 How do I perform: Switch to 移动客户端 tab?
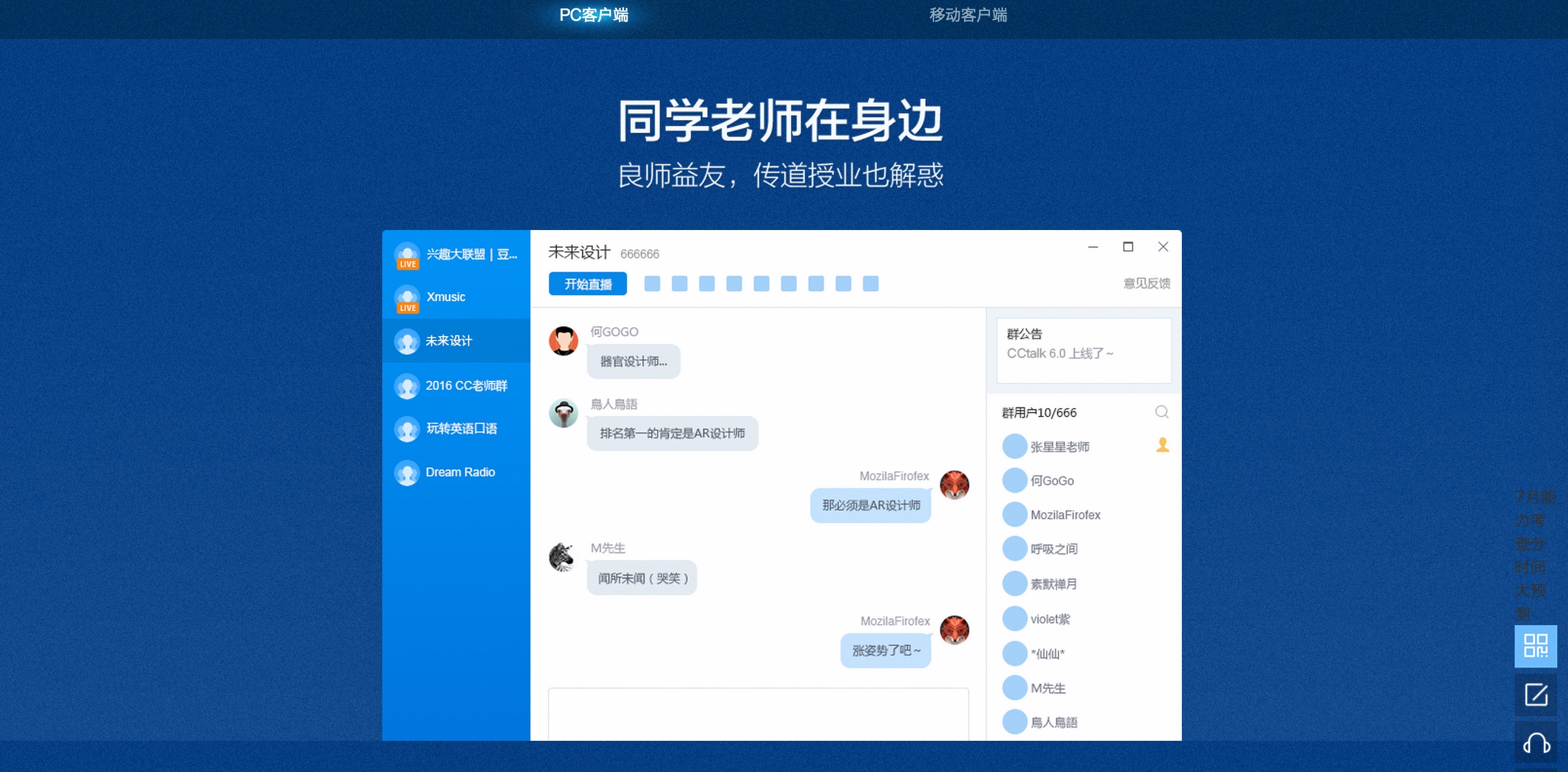[968, 15]
